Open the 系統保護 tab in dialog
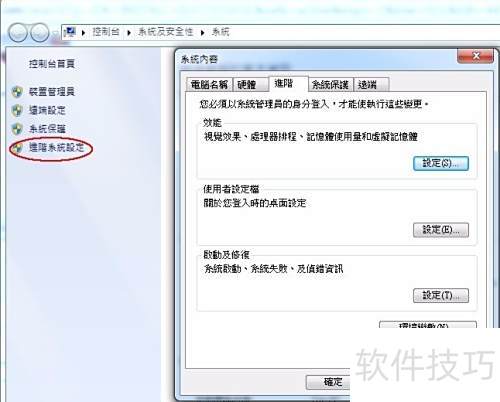This screenshot has height=402, width=500. click(x=330, y=85)
